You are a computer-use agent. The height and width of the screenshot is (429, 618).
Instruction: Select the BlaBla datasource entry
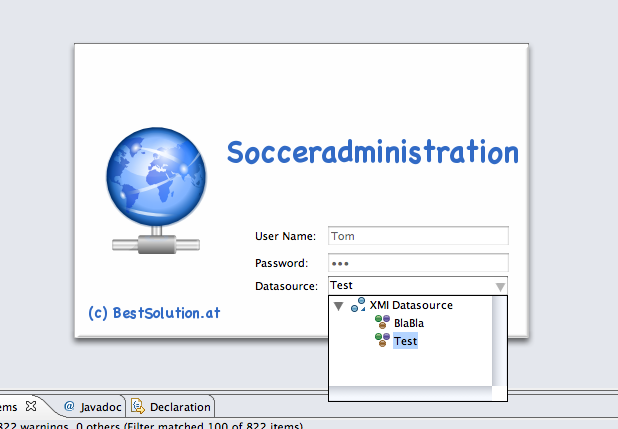point(409,323)
